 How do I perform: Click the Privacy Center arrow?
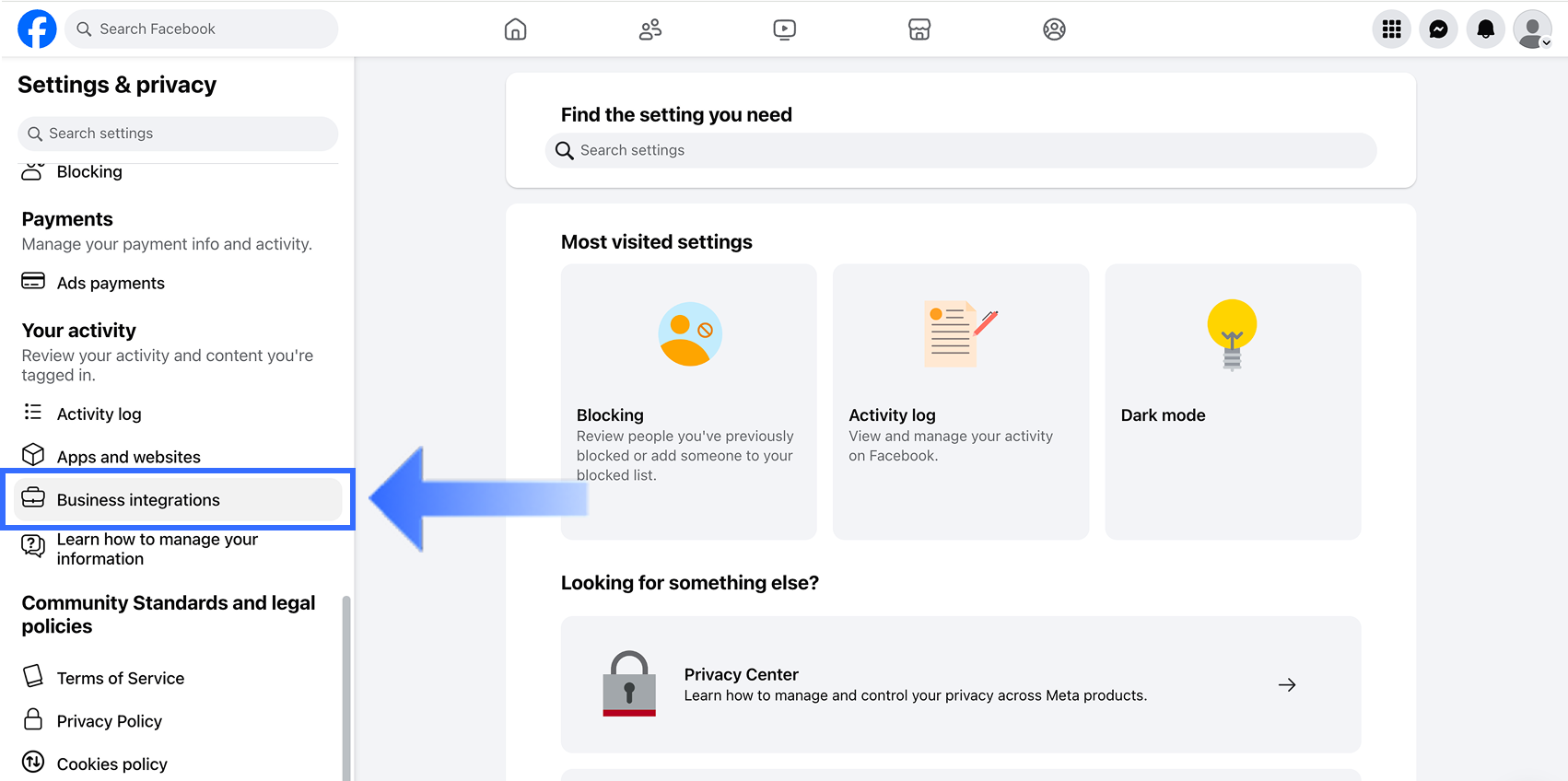1287,685
